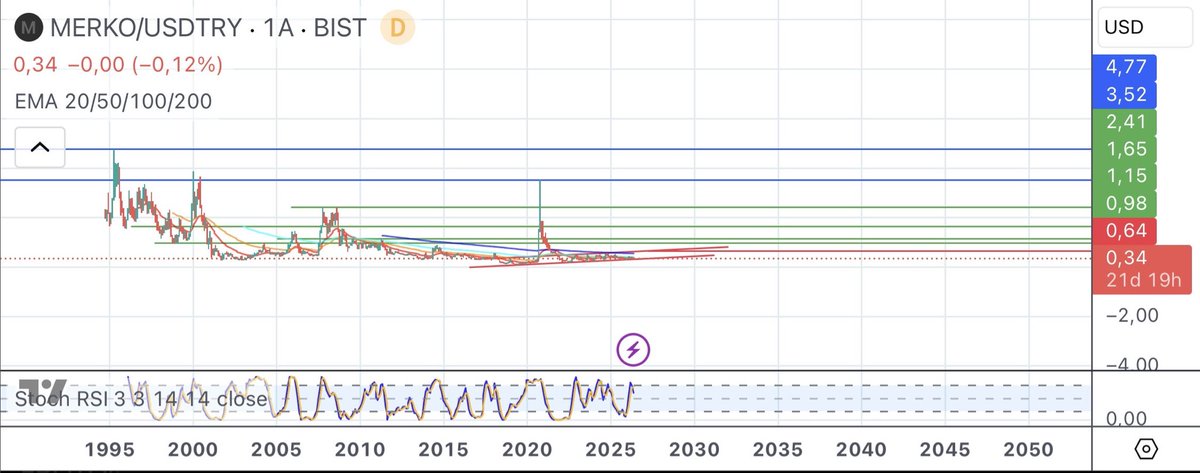
Task: Select the EMA 20/50/100/200 indicator legend
Action: point(113,101)
